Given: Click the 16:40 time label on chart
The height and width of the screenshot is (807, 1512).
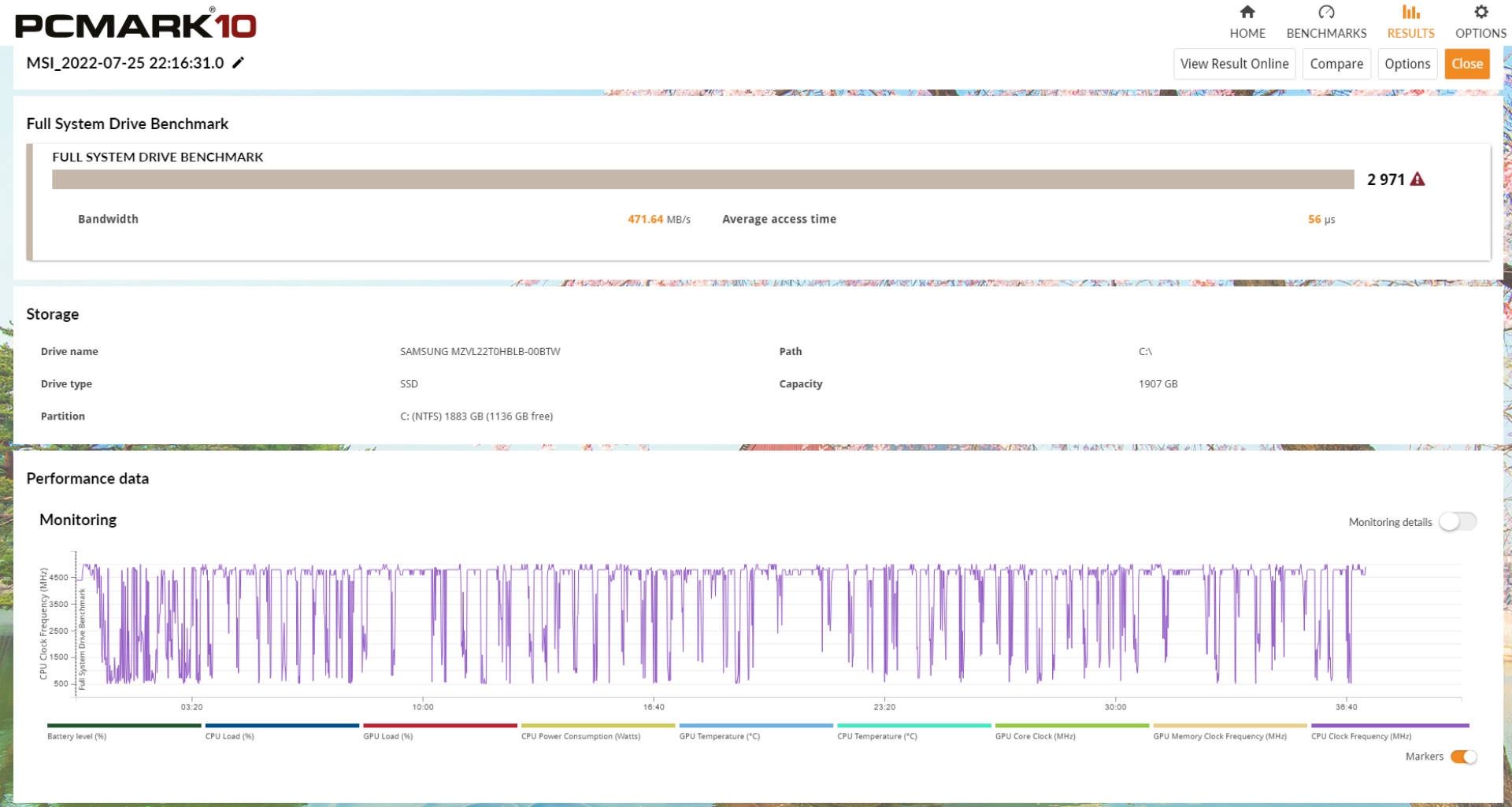Looking at the screenshot, I should click(654, 707).
